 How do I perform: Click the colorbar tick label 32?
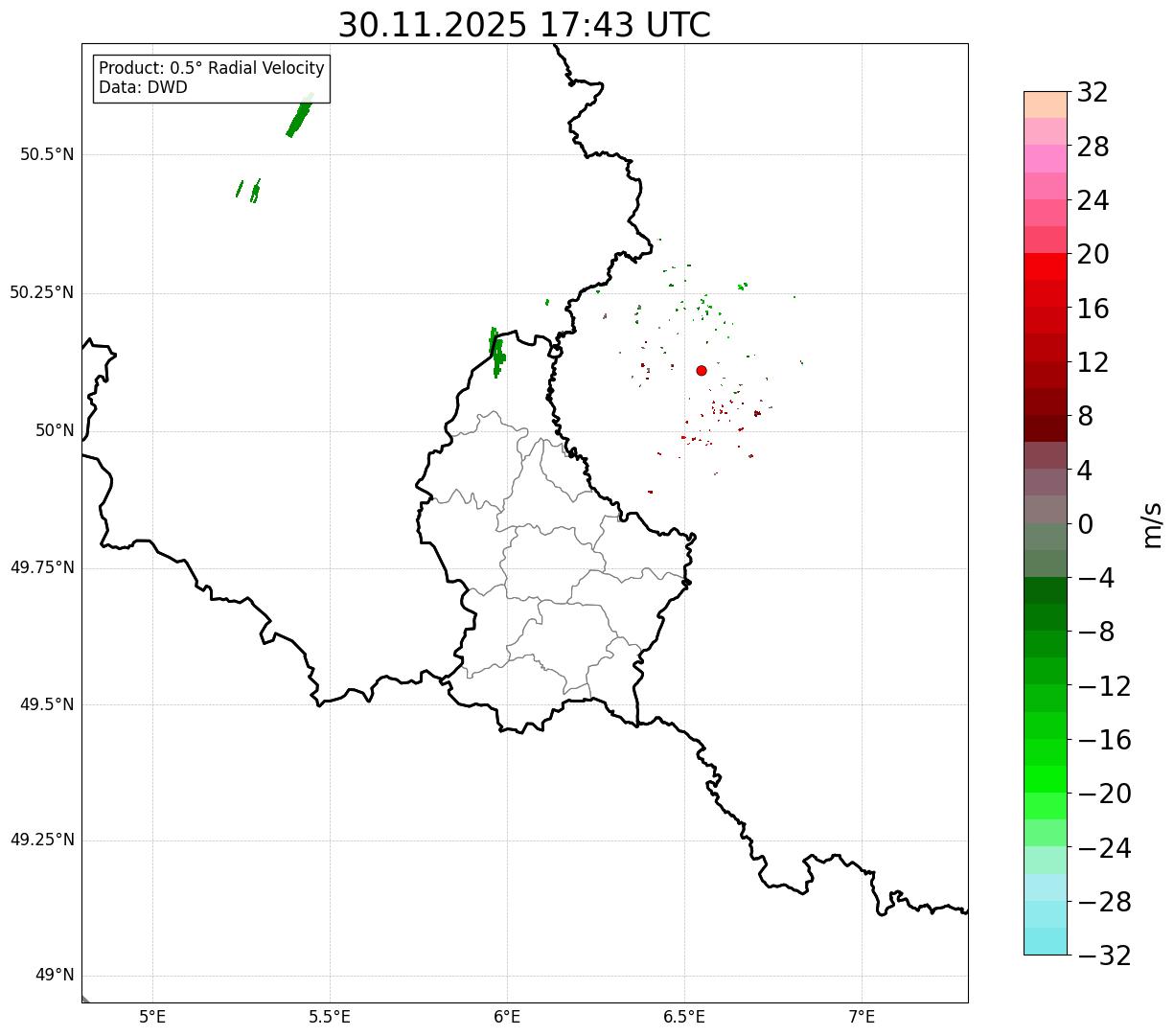(x=1093, y=93)
